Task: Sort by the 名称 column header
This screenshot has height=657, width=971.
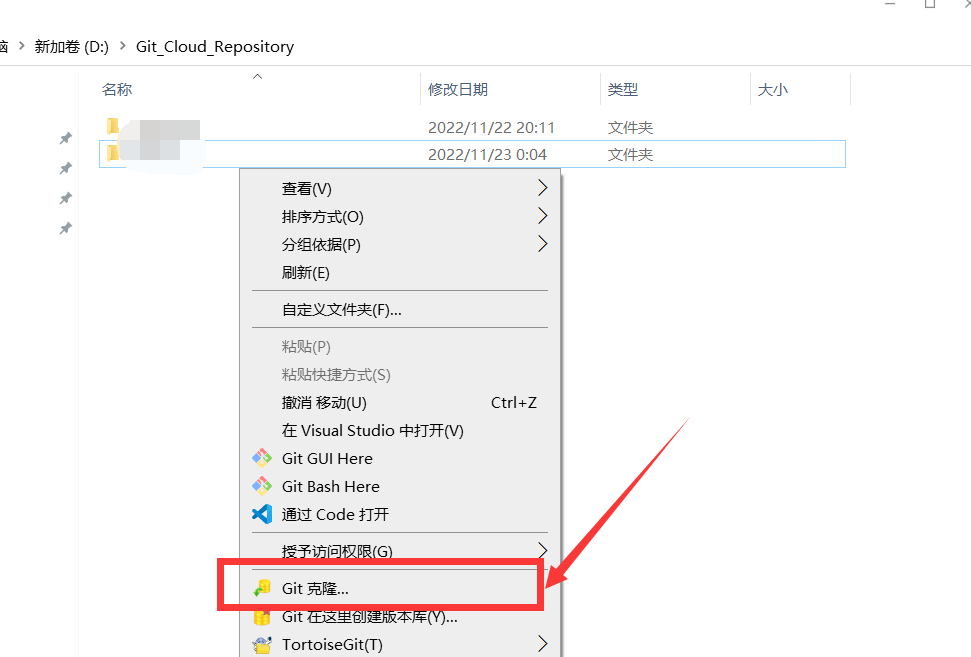Action: coord(117,89)
